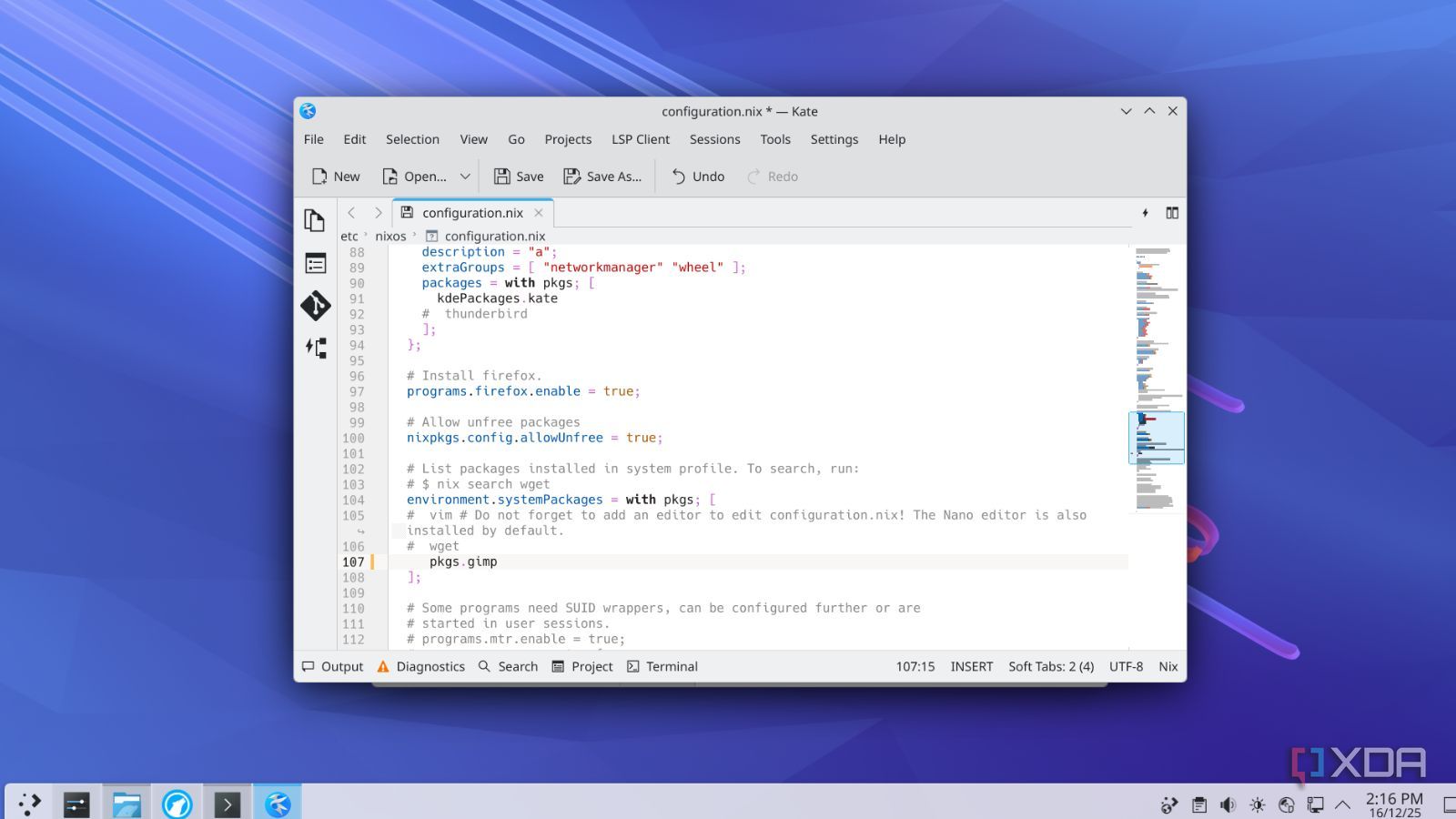Image resolution: width=1456 pixels, height=819 pixels.
Task: Open the LSP Client menu
Action: pyautogui.click(x=641, y=139)
